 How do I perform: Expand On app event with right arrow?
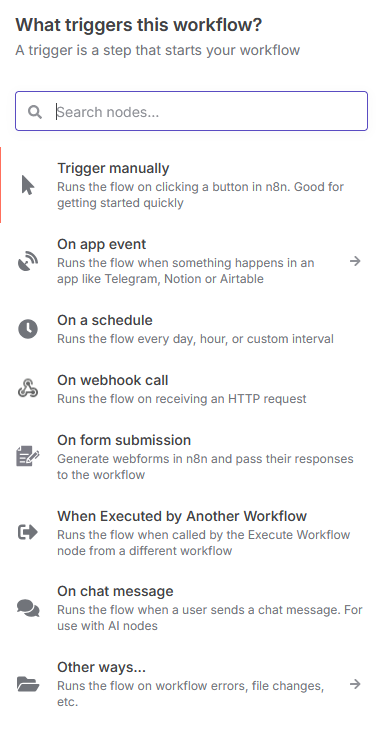pos(355,261)
